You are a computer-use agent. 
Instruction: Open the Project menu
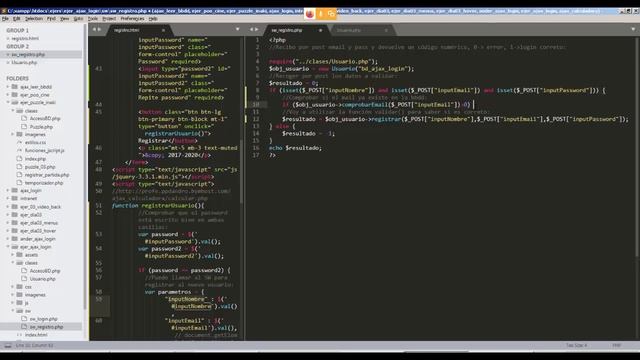click(x=109, y=19)
